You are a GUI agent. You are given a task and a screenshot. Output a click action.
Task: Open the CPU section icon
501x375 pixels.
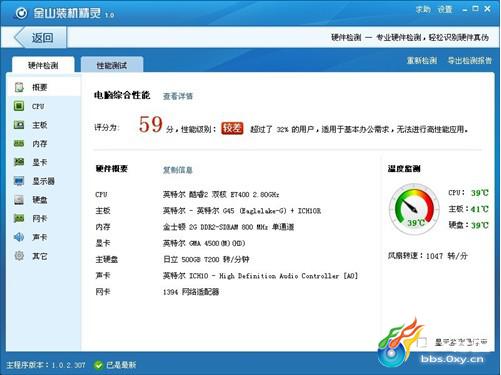[19, 106]
